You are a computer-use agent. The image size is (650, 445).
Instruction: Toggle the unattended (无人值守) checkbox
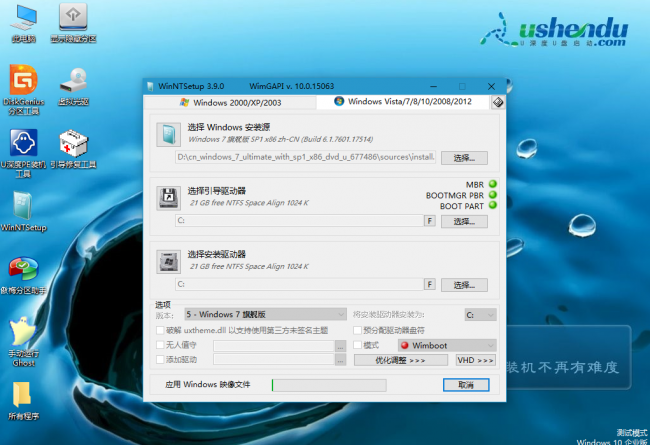(x=160, y=345)
